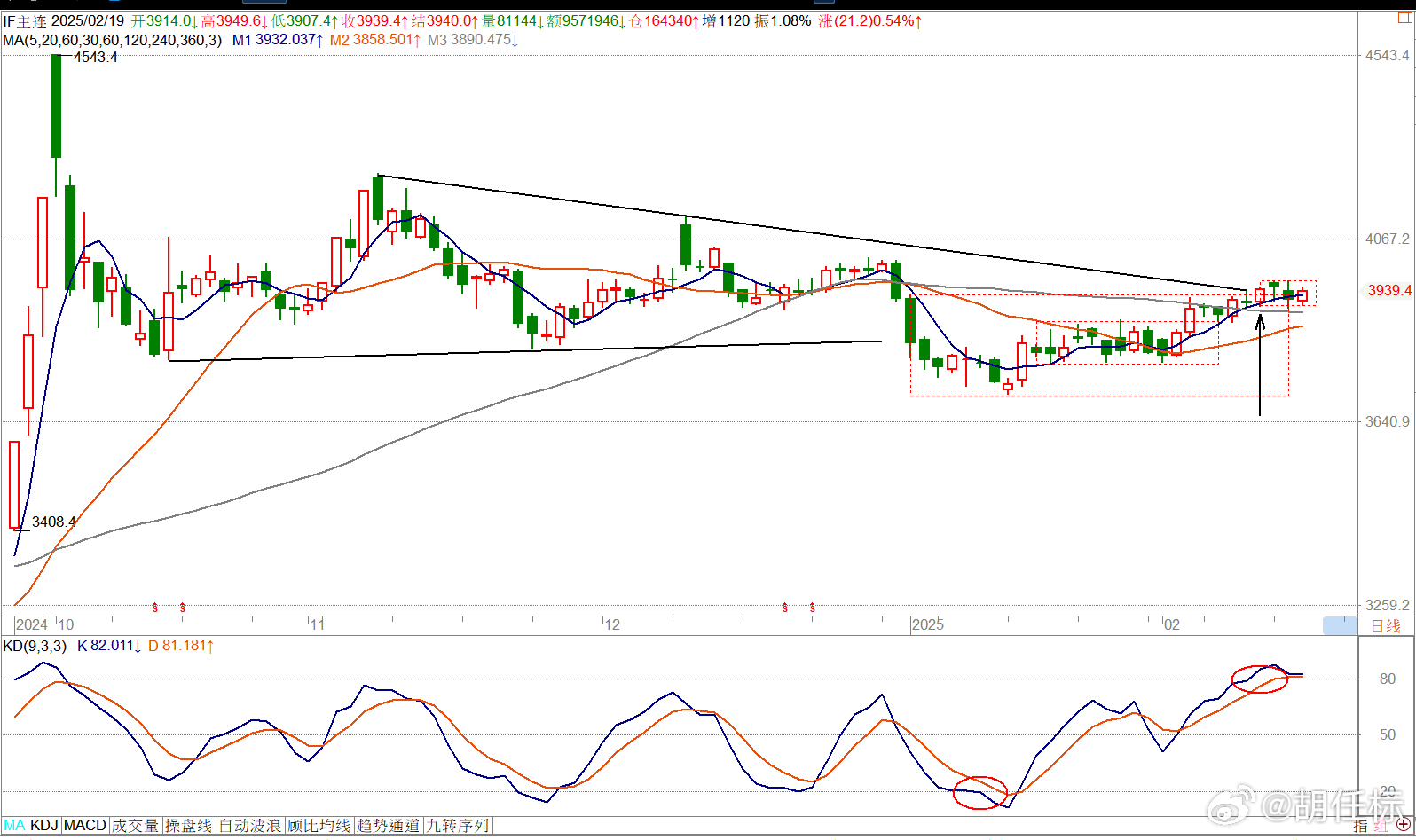Image resolution: width=1416 pixels, height=840 pixels.
Task: Click the 3640.9 price axis label
Action: [x=1387, y=421]
